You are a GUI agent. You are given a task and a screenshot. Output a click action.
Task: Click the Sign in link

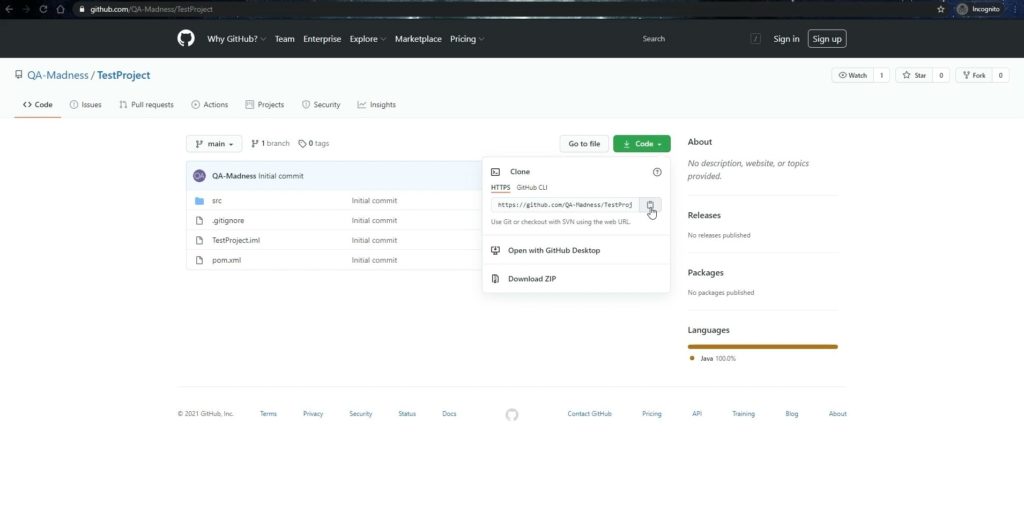point(786,39)
